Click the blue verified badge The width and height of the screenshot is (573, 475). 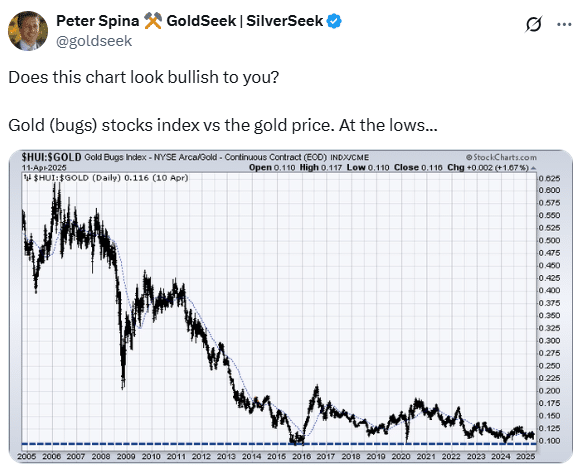click(334, 21)
